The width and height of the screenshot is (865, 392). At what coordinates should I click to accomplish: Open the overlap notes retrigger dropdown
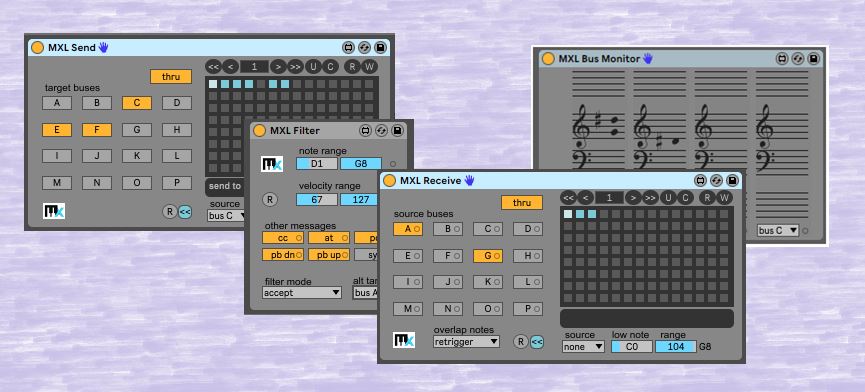(x=466, y=342)
